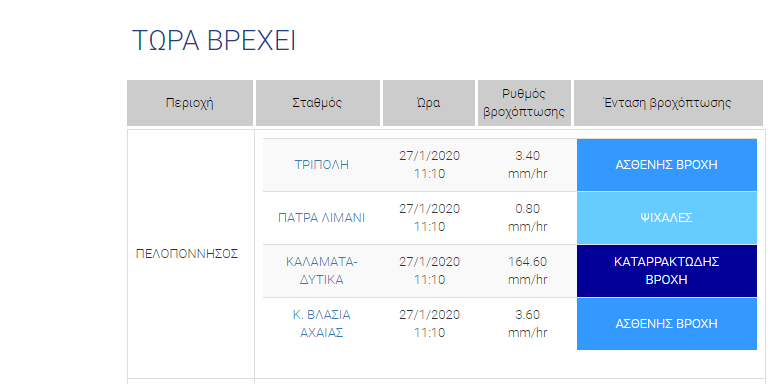Image resolution: width=771 pixels, height=384 pixels.
Task: Click the Ένταση βροχόπτωσης column header
Action: 668,103
